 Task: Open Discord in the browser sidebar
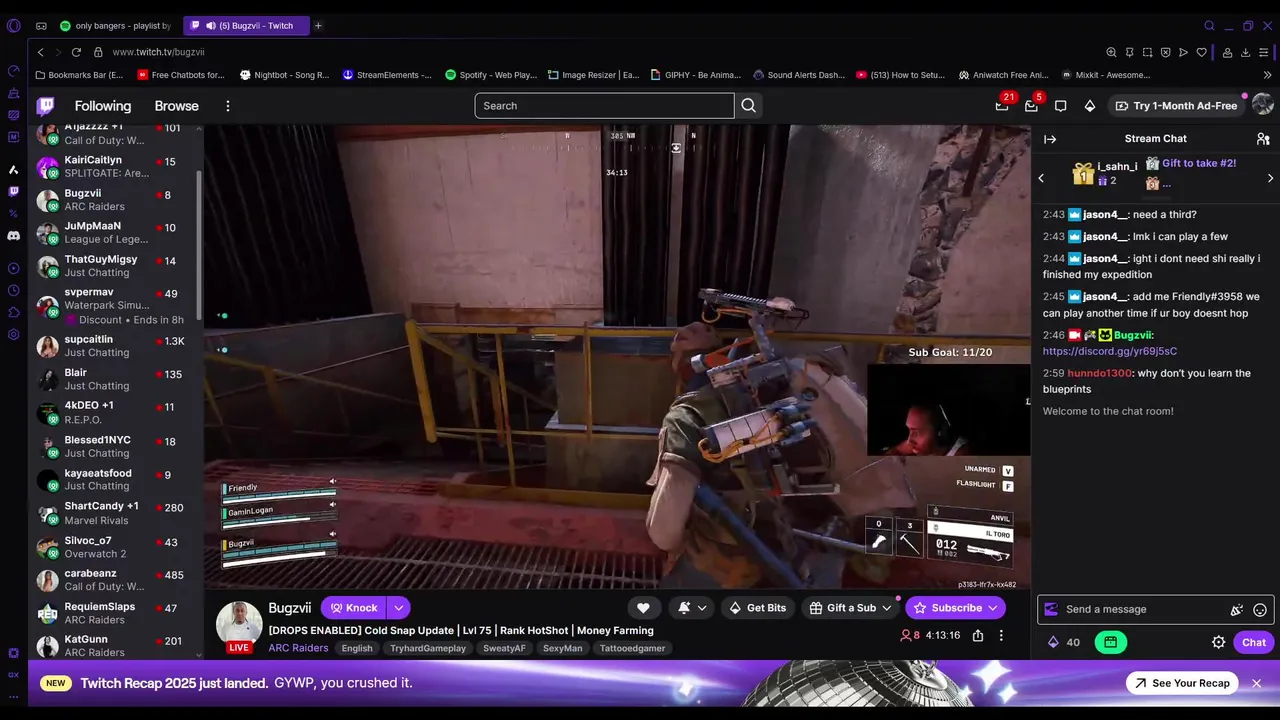(13, 236)
